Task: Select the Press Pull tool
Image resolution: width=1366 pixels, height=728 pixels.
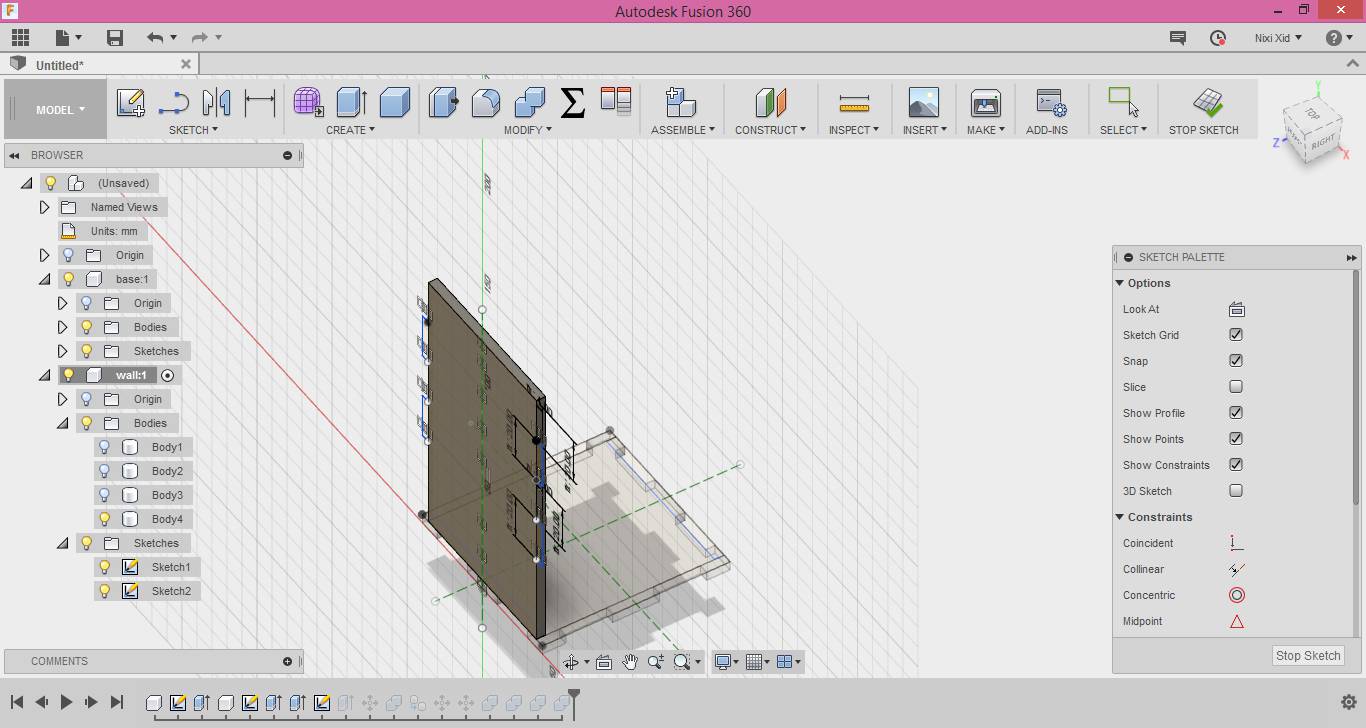Action: click(x=443, y=102)
